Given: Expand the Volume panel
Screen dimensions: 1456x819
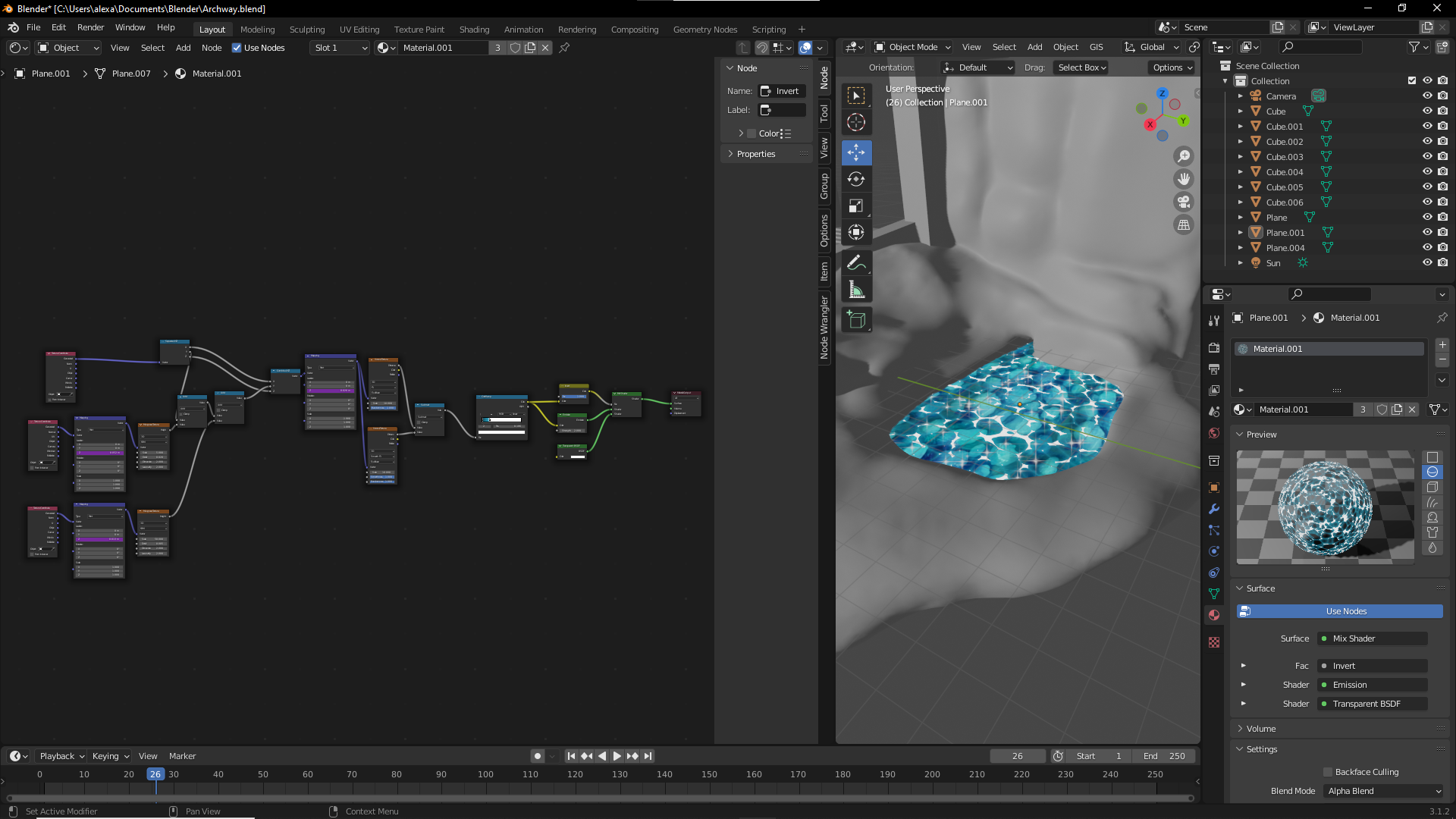Looking at the screenshot, I should coord(1261,729).
